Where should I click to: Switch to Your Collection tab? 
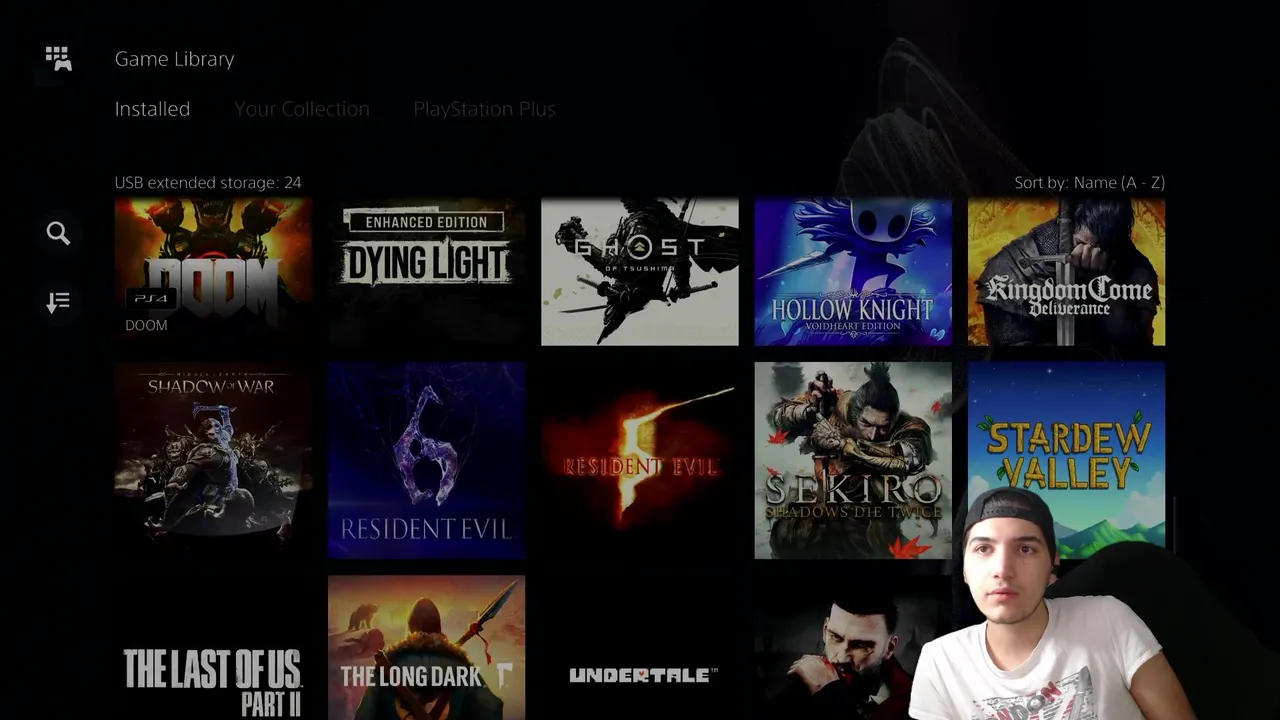[302, 109]
